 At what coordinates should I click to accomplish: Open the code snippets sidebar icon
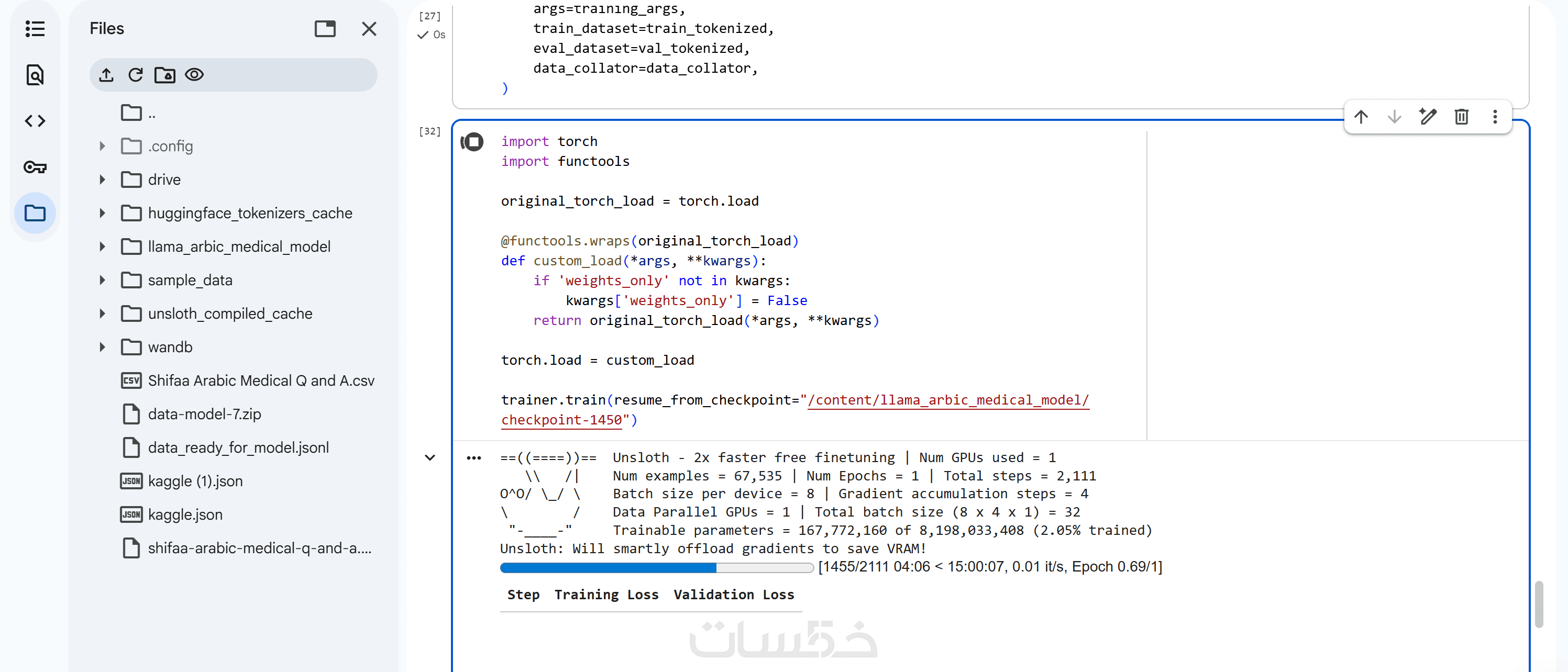pos(35,121)
